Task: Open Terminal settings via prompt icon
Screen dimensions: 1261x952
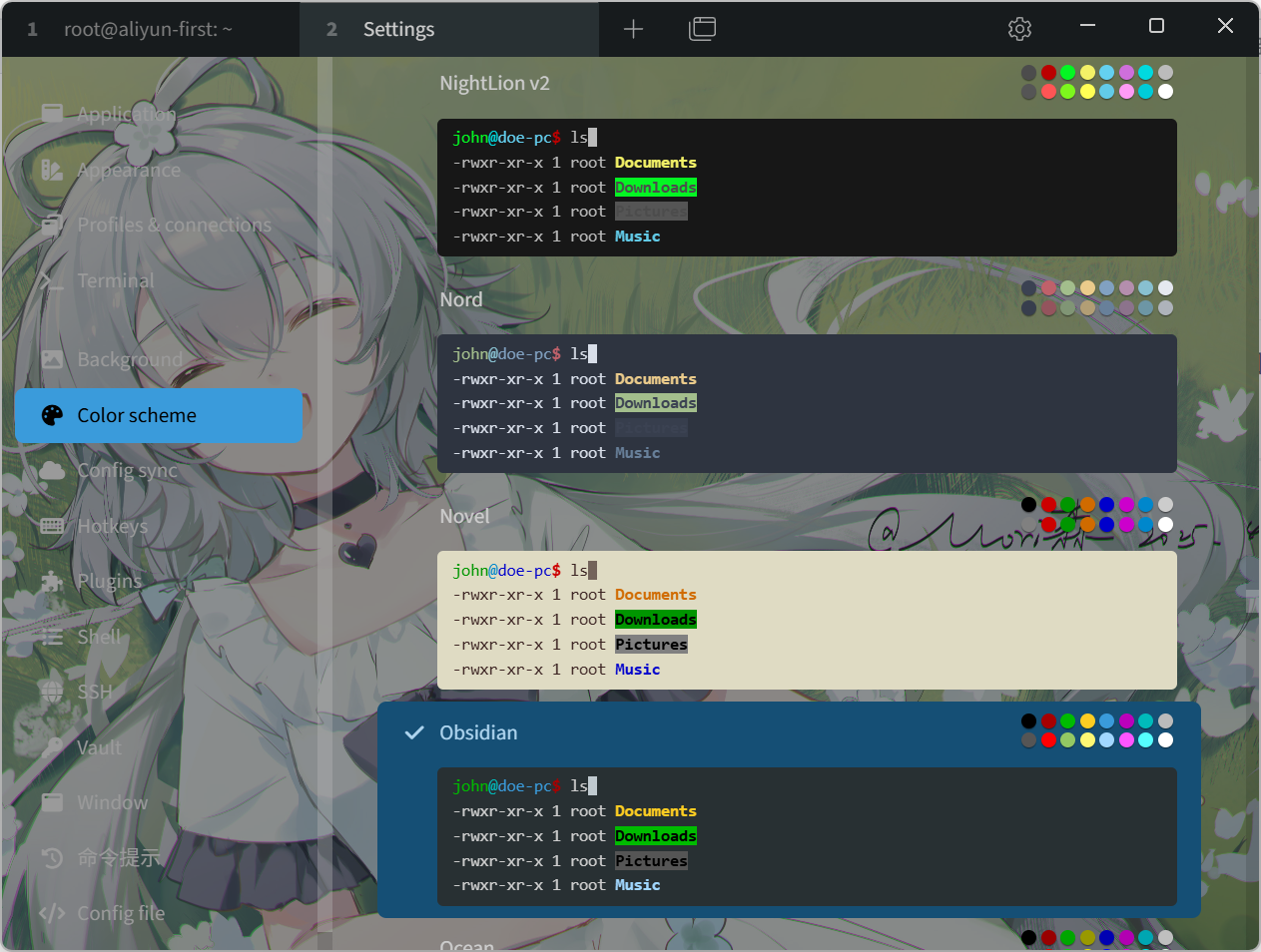Action: [x=52, y=280]
